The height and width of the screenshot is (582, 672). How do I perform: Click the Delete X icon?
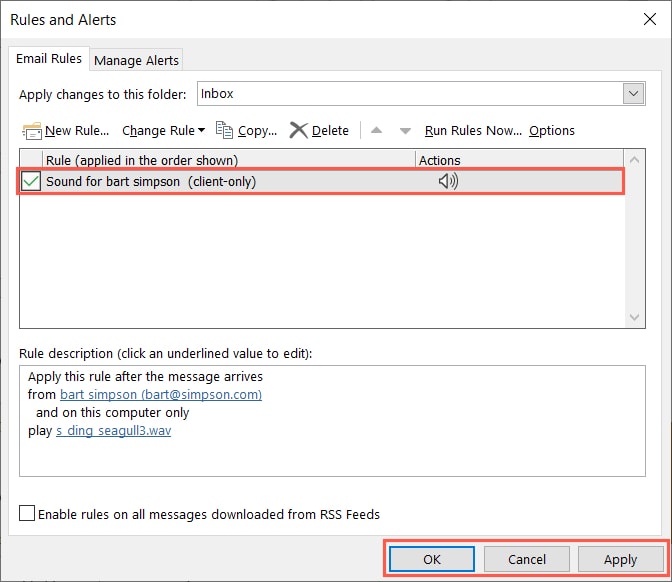coord(298,130)
